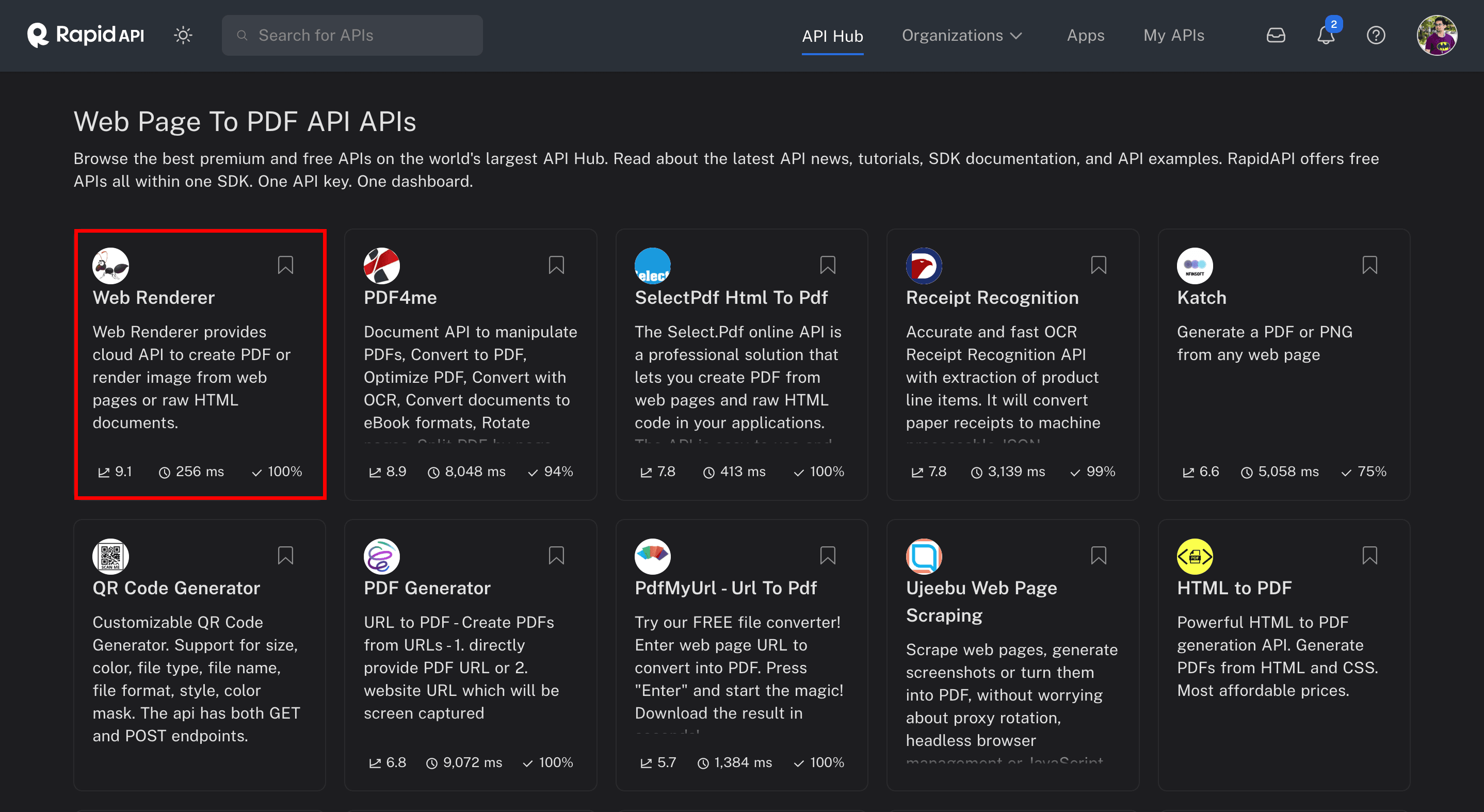Open the Ujeebu Web Page Scraping title

tap(981, 602)
